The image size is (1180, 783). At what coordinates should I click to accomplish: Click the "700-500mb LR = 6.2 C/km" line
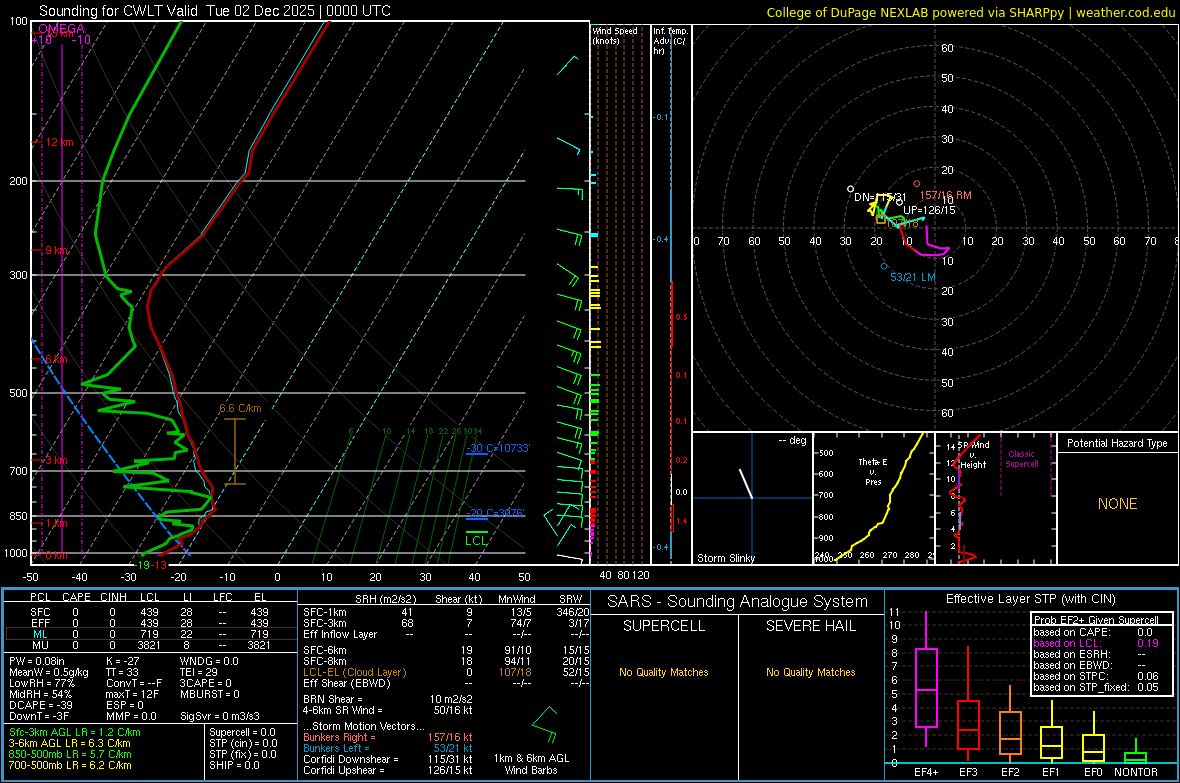coord(70,765)
